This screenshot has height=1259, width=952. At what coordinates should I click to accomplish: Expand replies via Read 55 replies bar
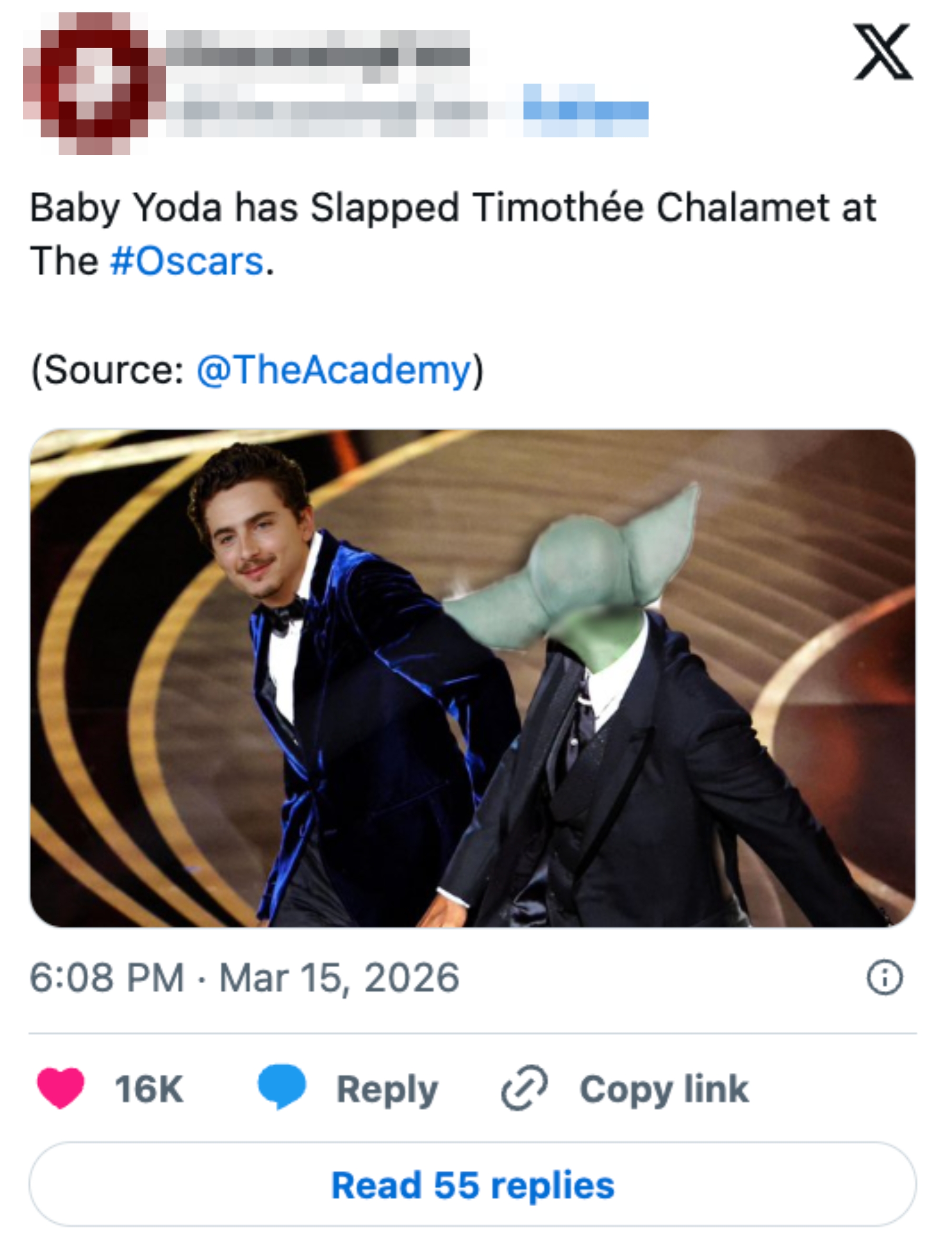(x=476, y=1187)
